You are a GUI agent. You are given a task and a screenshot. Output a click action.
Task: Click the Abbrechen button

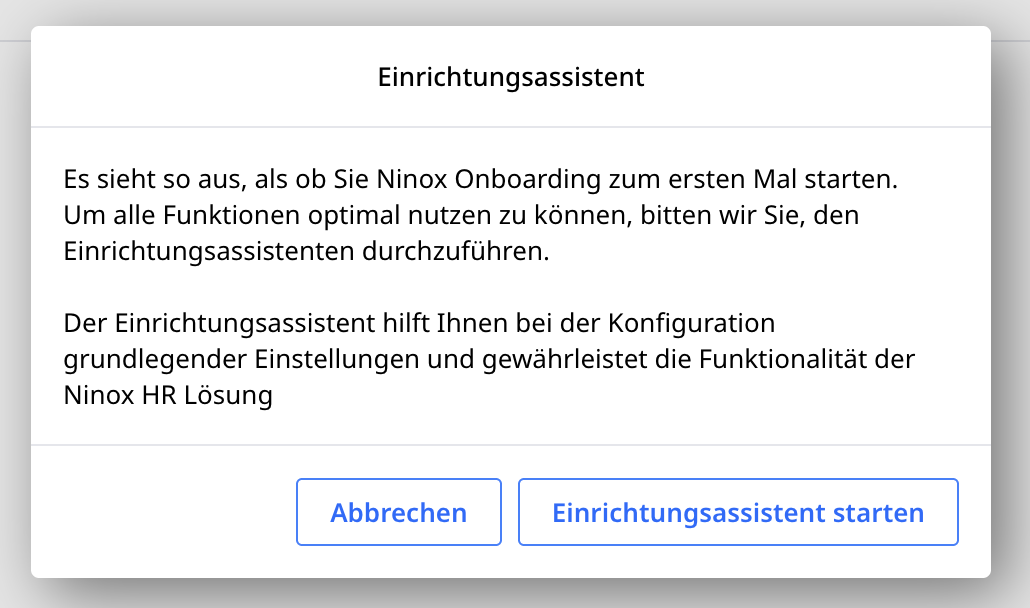(x=398, y=513)
